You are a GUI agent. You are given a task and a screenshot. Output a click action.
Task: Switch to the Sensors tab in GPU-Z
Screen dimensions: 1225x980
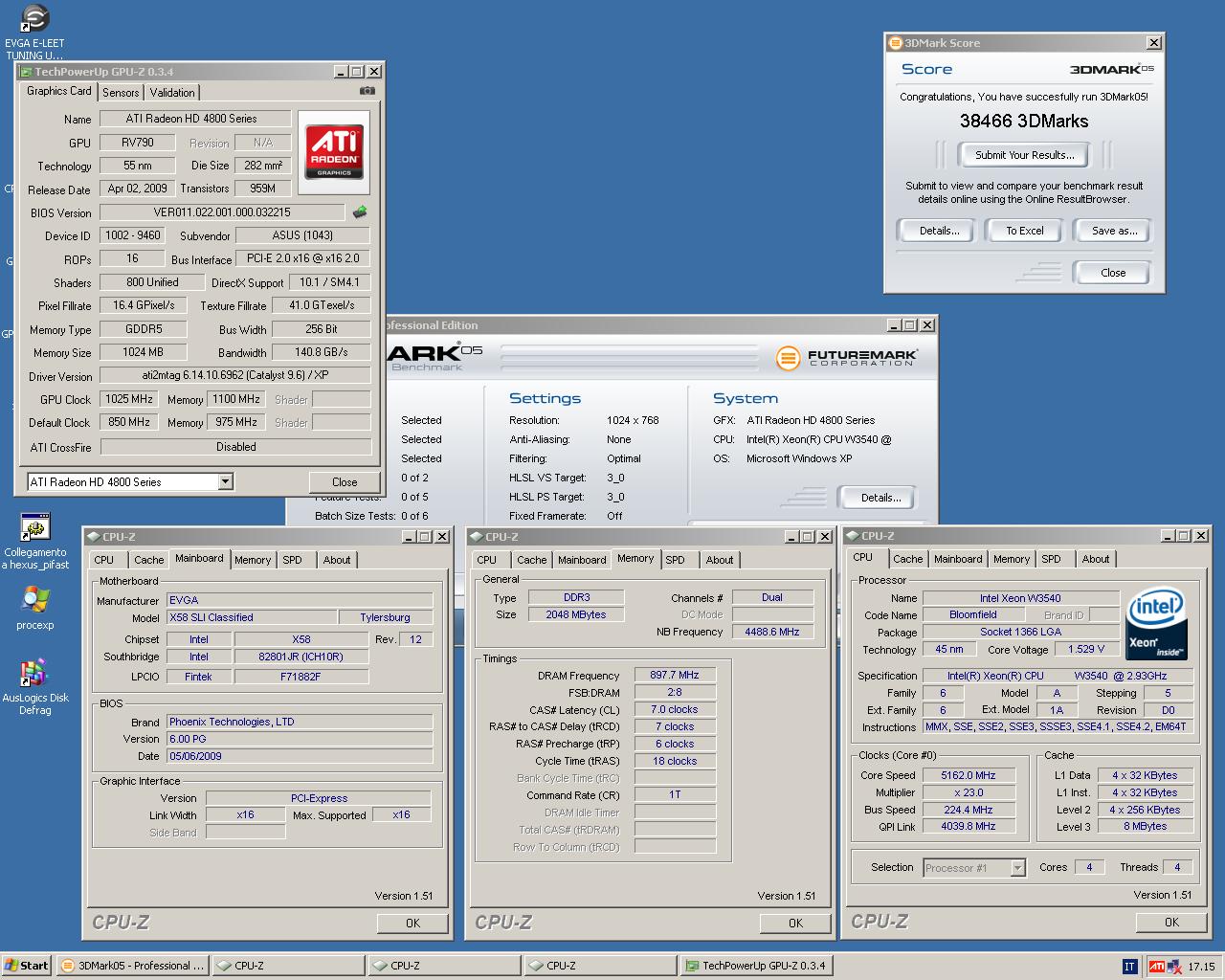click(x=121, y=93)
